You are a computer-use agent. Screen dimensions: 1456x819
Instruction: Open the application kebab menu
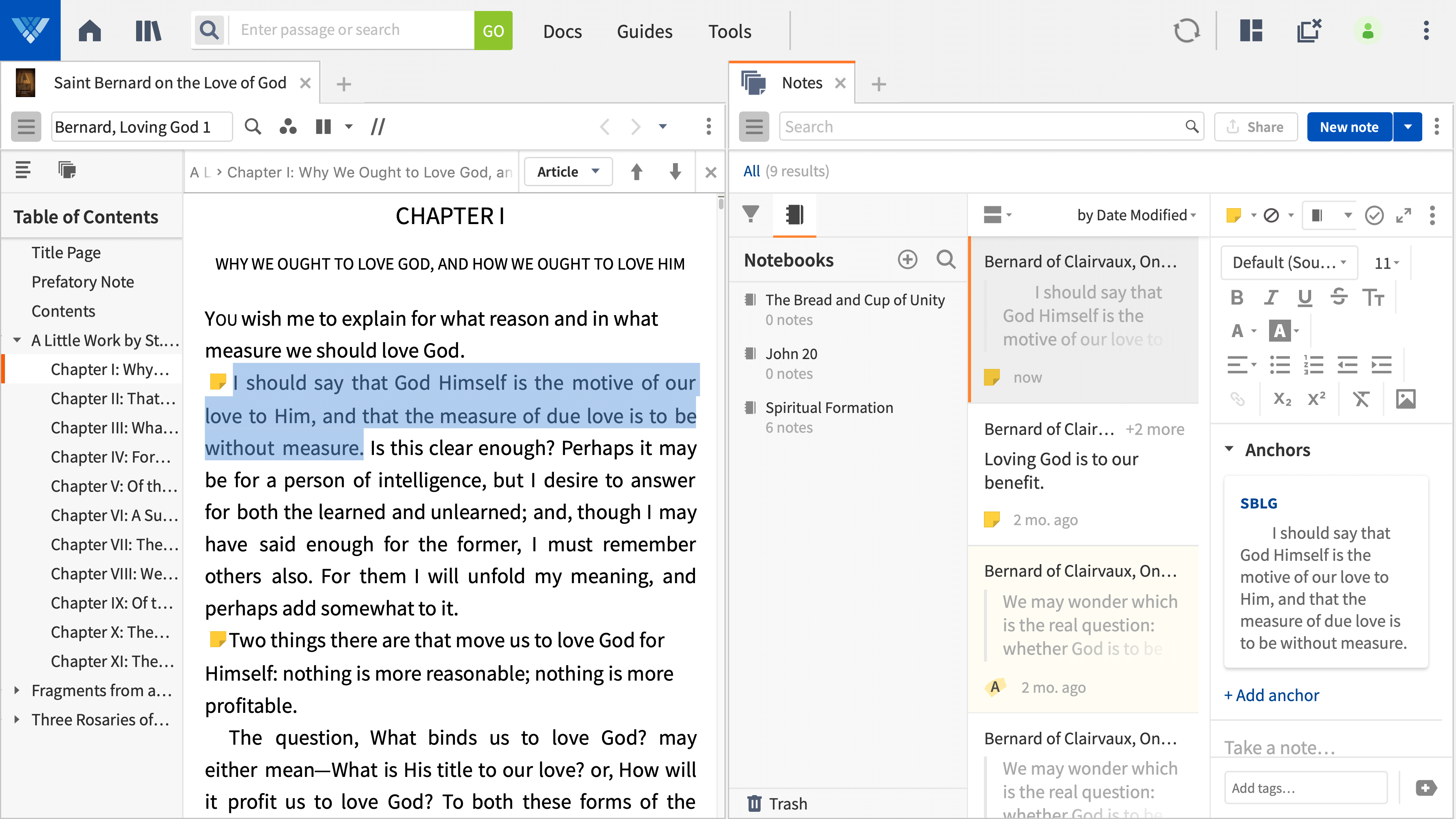pos(1426,30)
